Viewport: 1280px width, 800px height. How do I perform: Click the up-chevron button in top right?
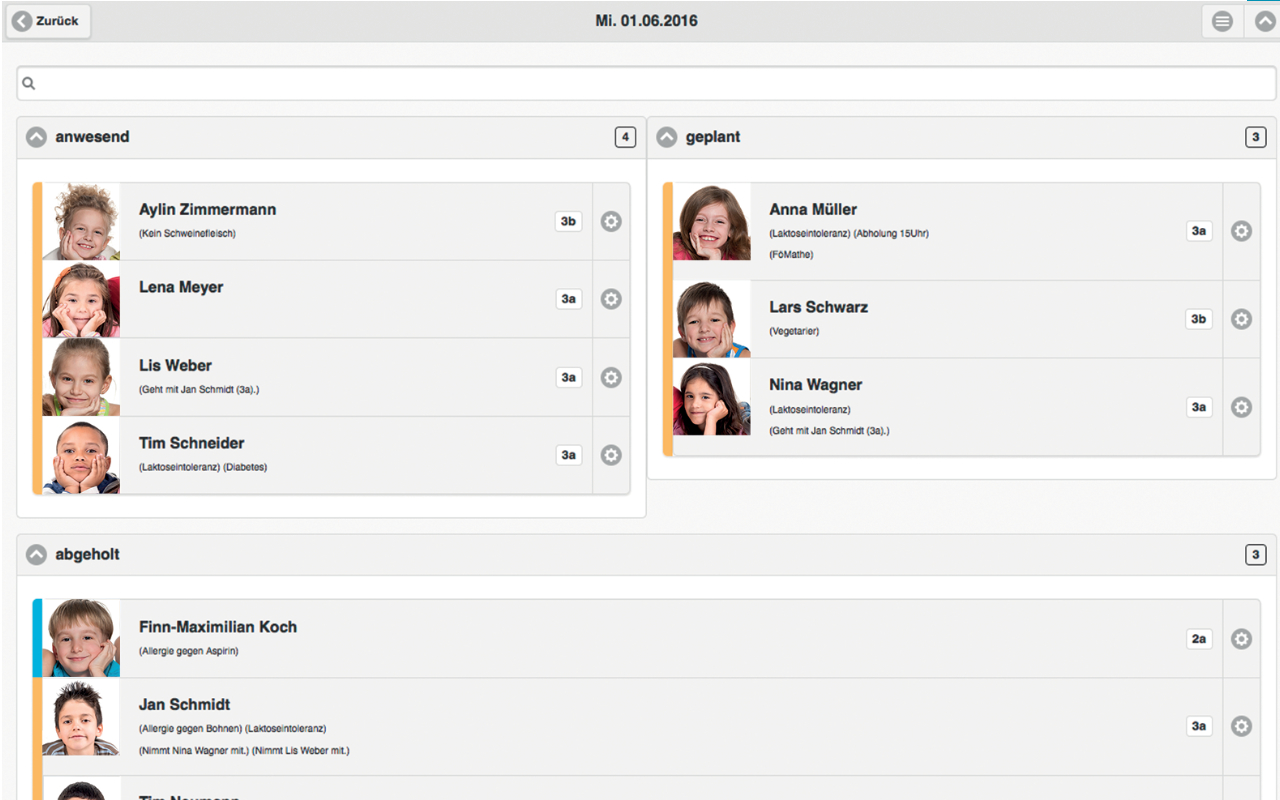1263,21
